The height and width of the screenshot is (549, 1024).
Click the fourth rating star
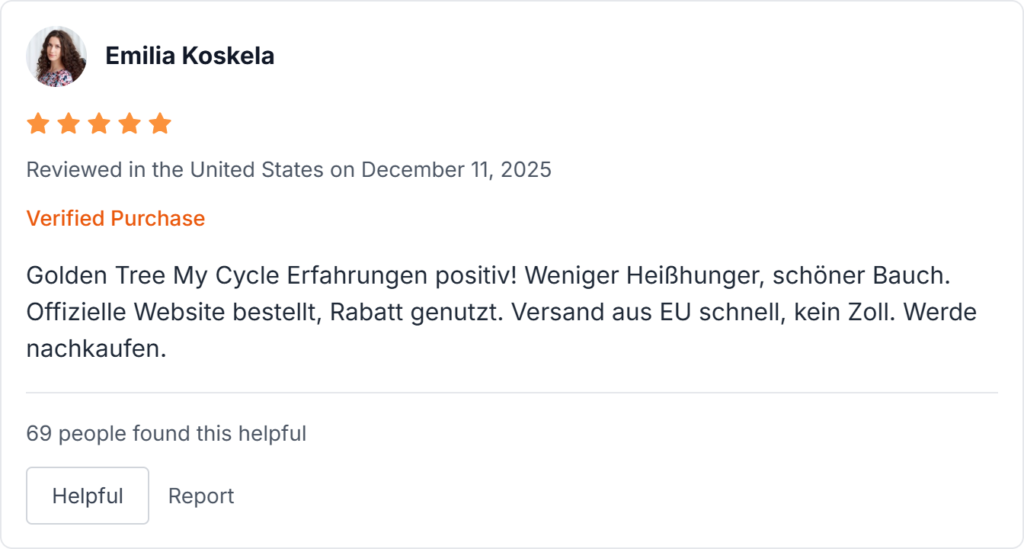pyautogui.click(x=129, y=124)
